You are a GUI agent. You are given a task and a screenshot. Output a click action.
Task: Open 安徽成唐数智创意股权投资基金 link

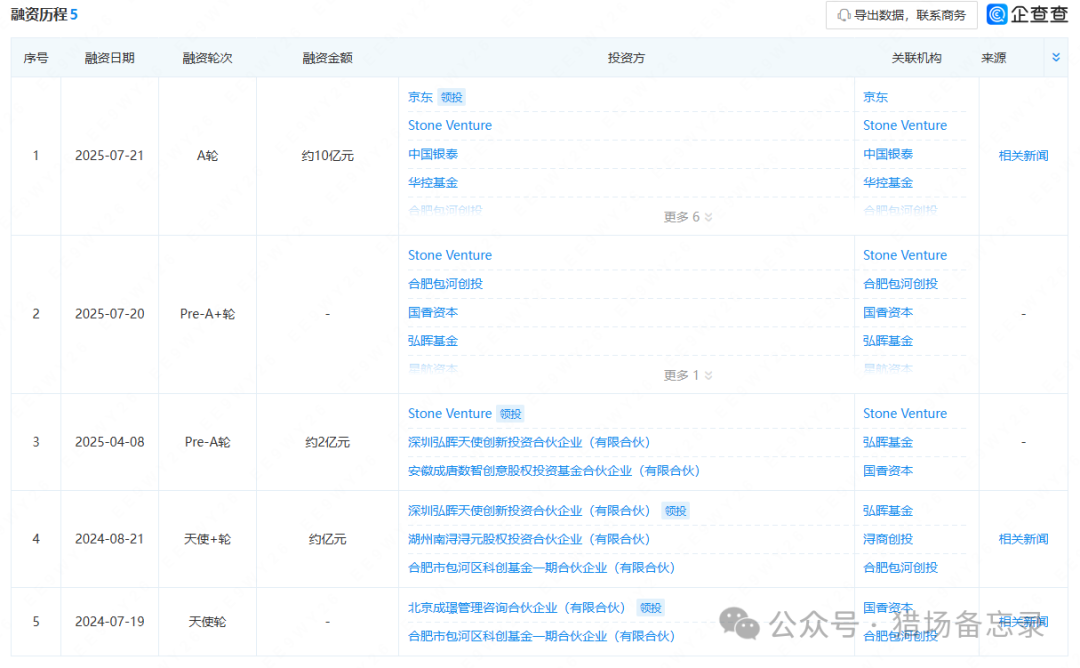pos(553,471)
